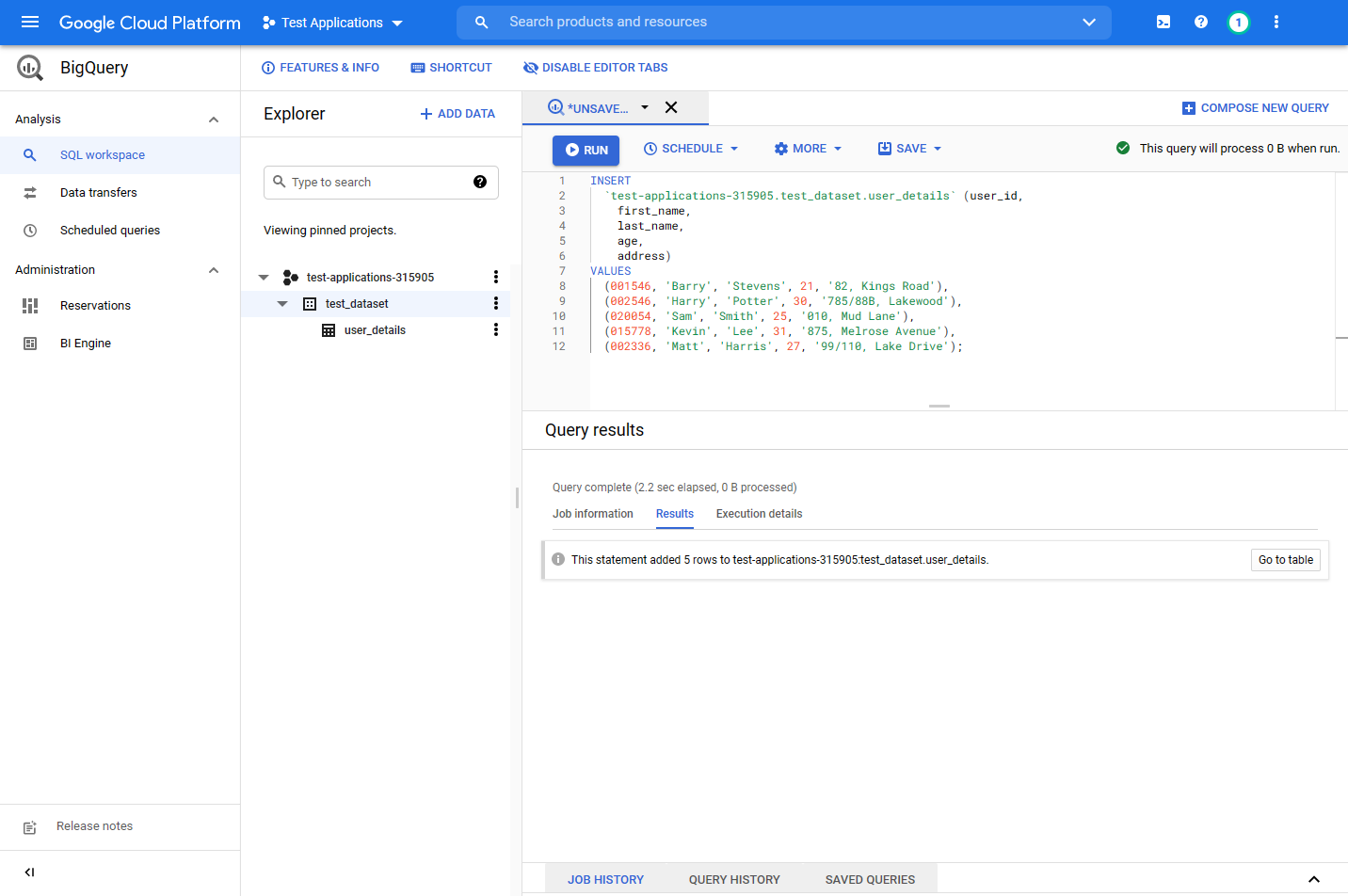Close the unsaved query editor tab
Viewport: 1348px width, 896px height.
coord(671,107)
